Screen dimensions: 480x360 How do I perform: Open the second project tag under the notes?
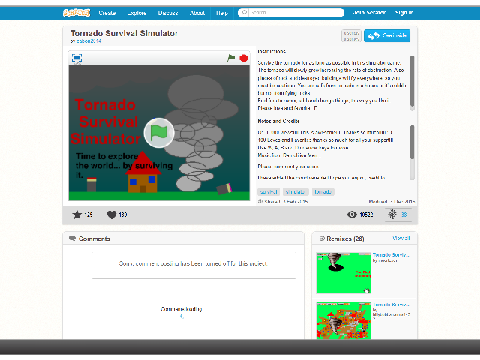[x=295, y=192]
